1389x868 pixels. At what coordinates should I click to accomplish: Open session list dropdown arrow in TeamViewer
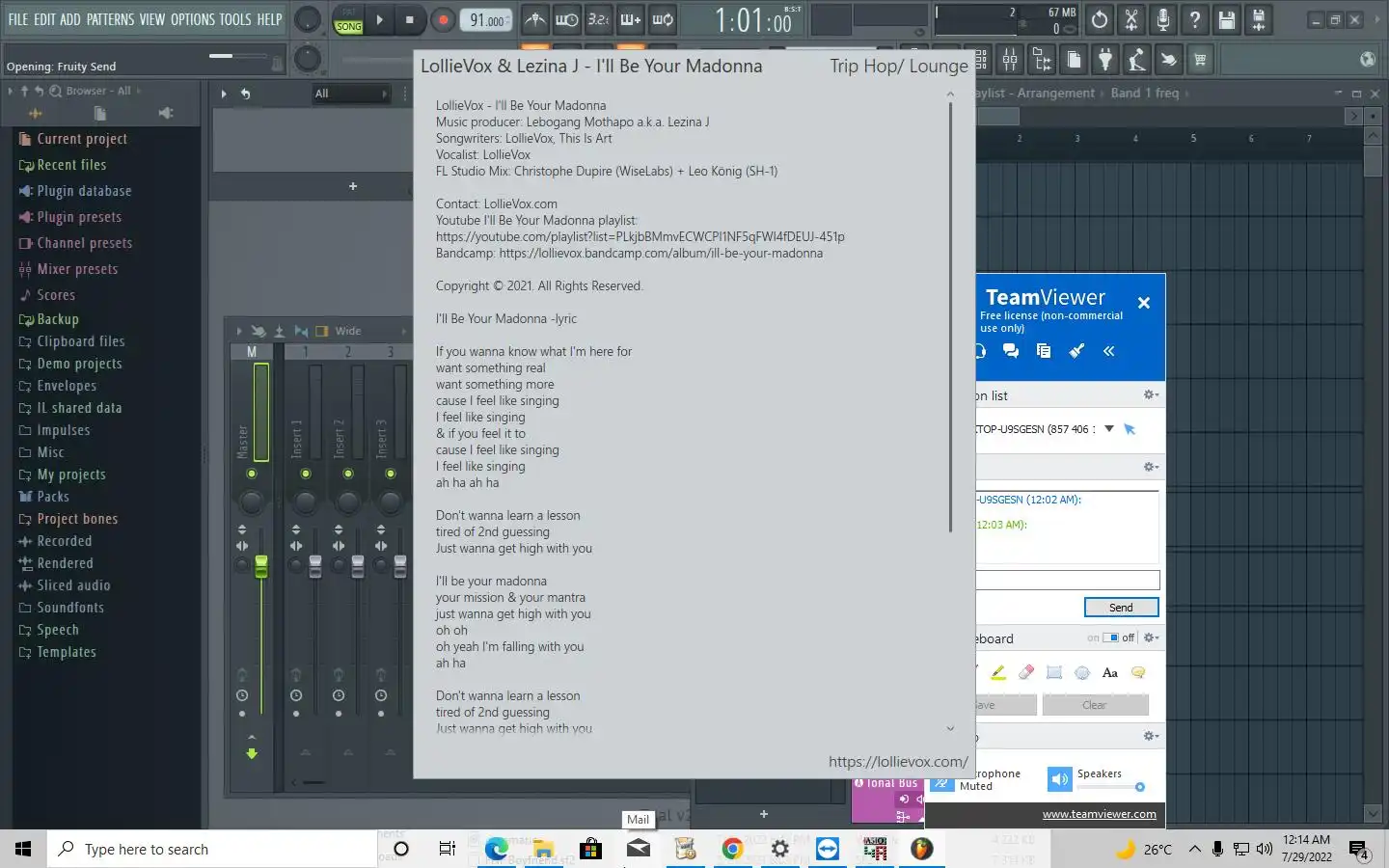[1109, 429]
